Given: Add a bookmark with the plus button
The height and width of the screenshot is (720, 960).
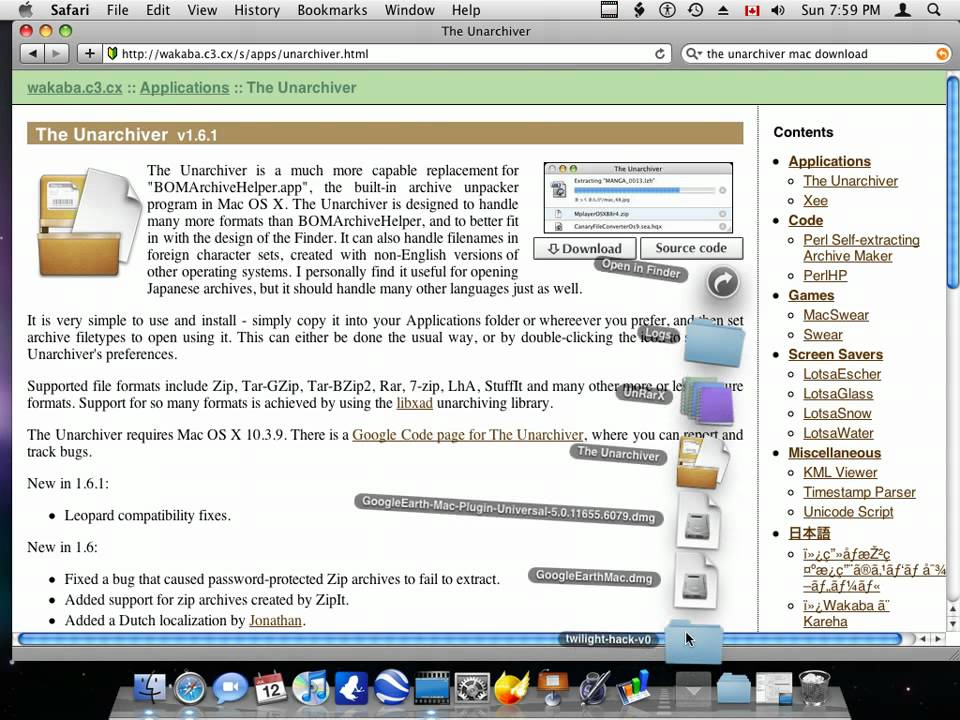Looking at the screenshot, I should (x=89, y=54).
